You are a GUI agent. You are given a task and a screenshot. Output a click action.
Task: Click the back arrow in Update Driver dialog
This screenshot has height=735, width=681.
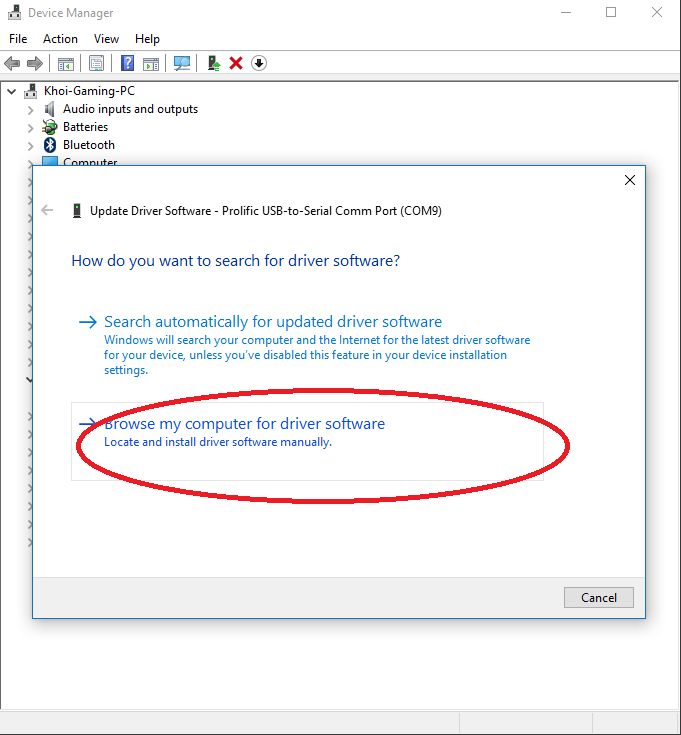(47, 210)
